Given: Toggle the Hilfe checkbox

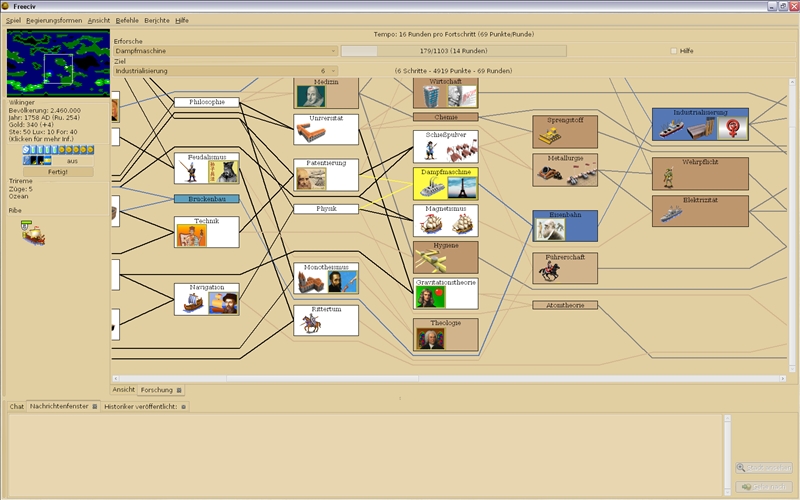Looking at the screenshot, I should click(673, 51).
